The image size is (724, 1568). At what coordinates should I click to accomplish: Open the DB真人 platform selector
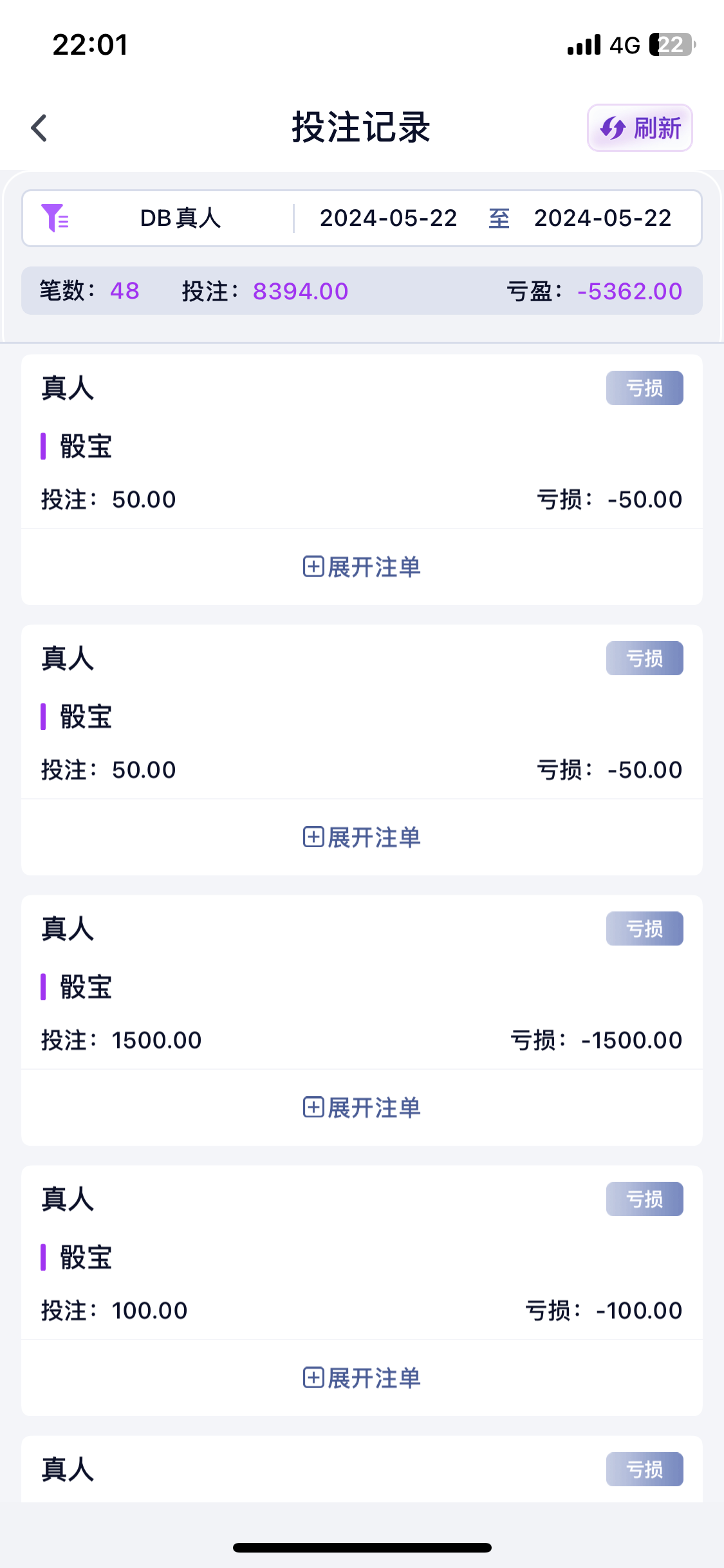[x=180, y=218]
